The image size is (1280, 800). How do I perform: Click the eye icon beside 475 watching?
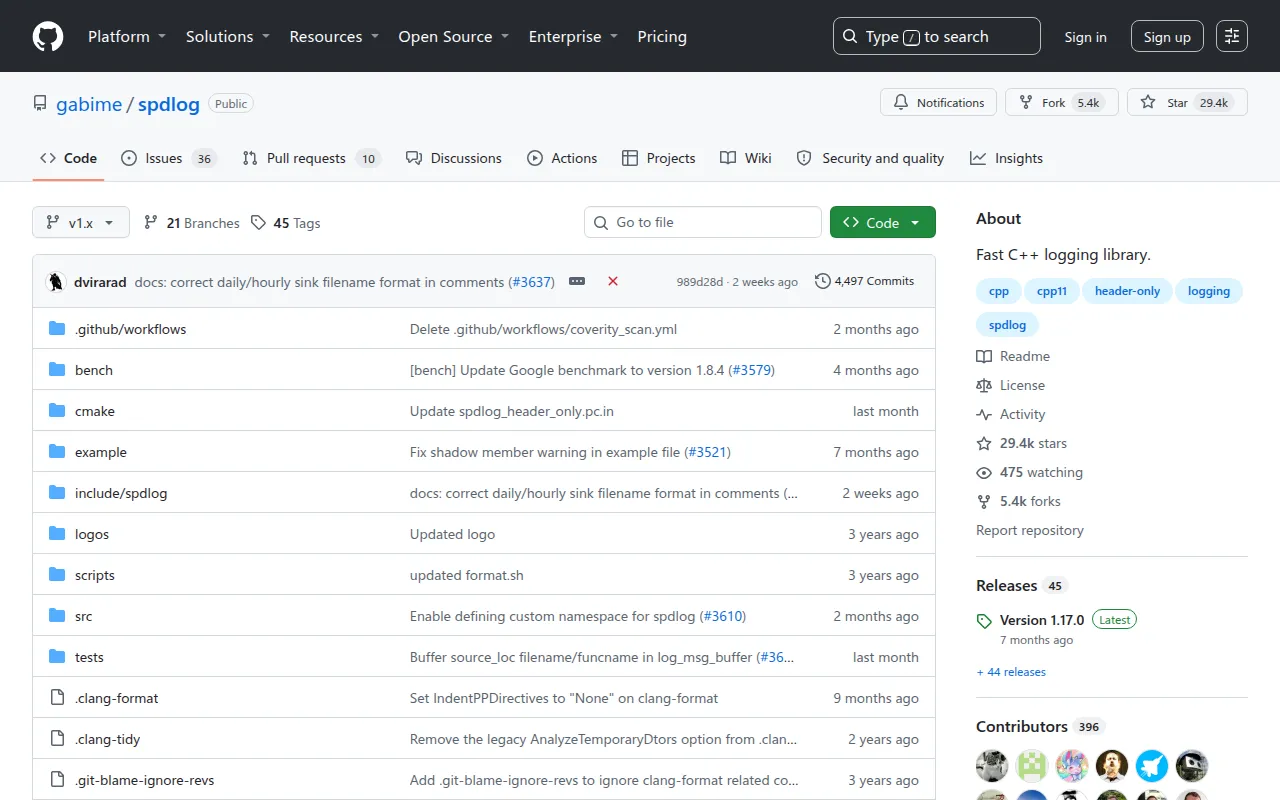click(x=984, y=472)
